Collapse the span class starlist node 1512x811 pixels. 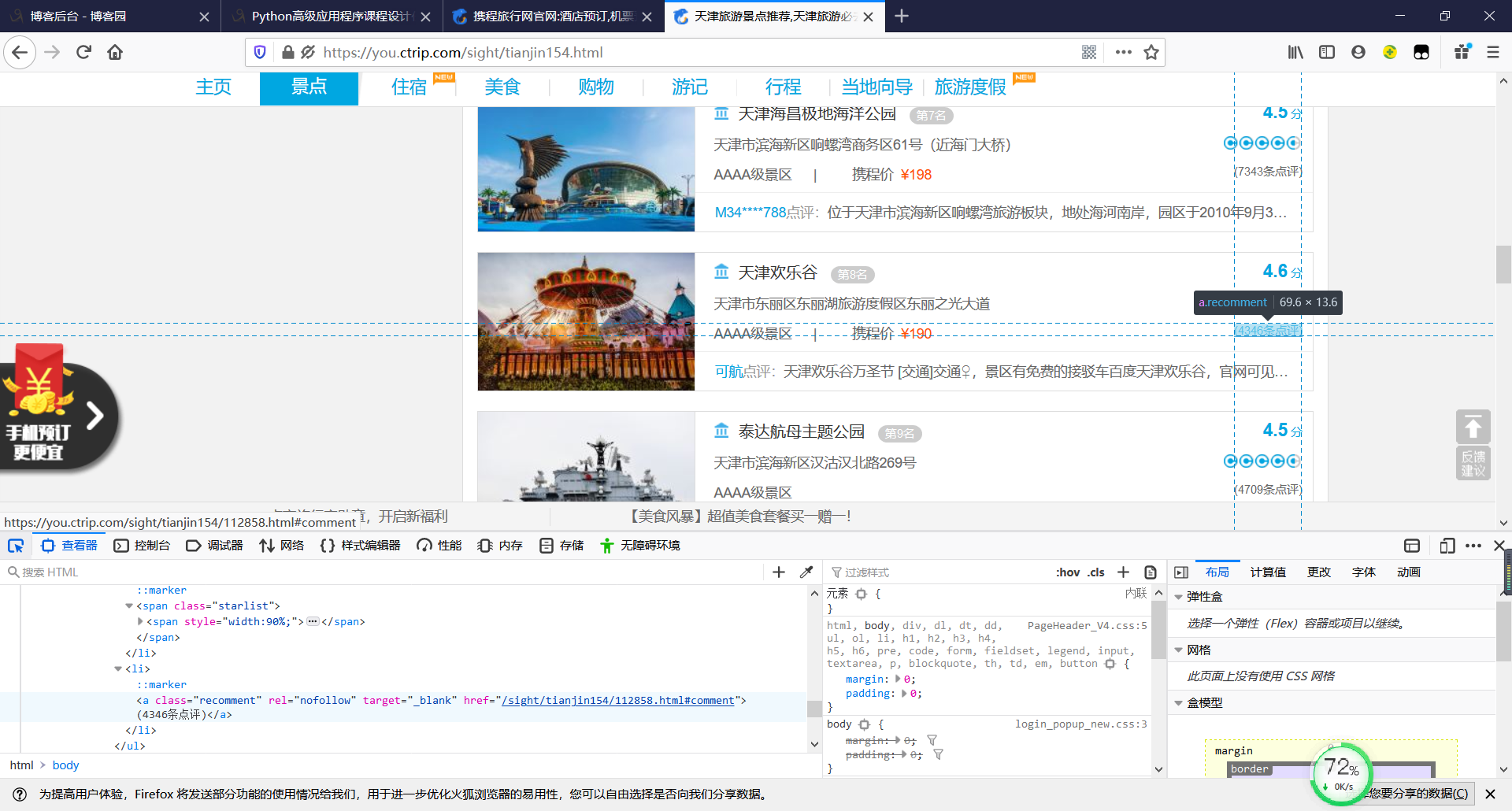(129, 606)
